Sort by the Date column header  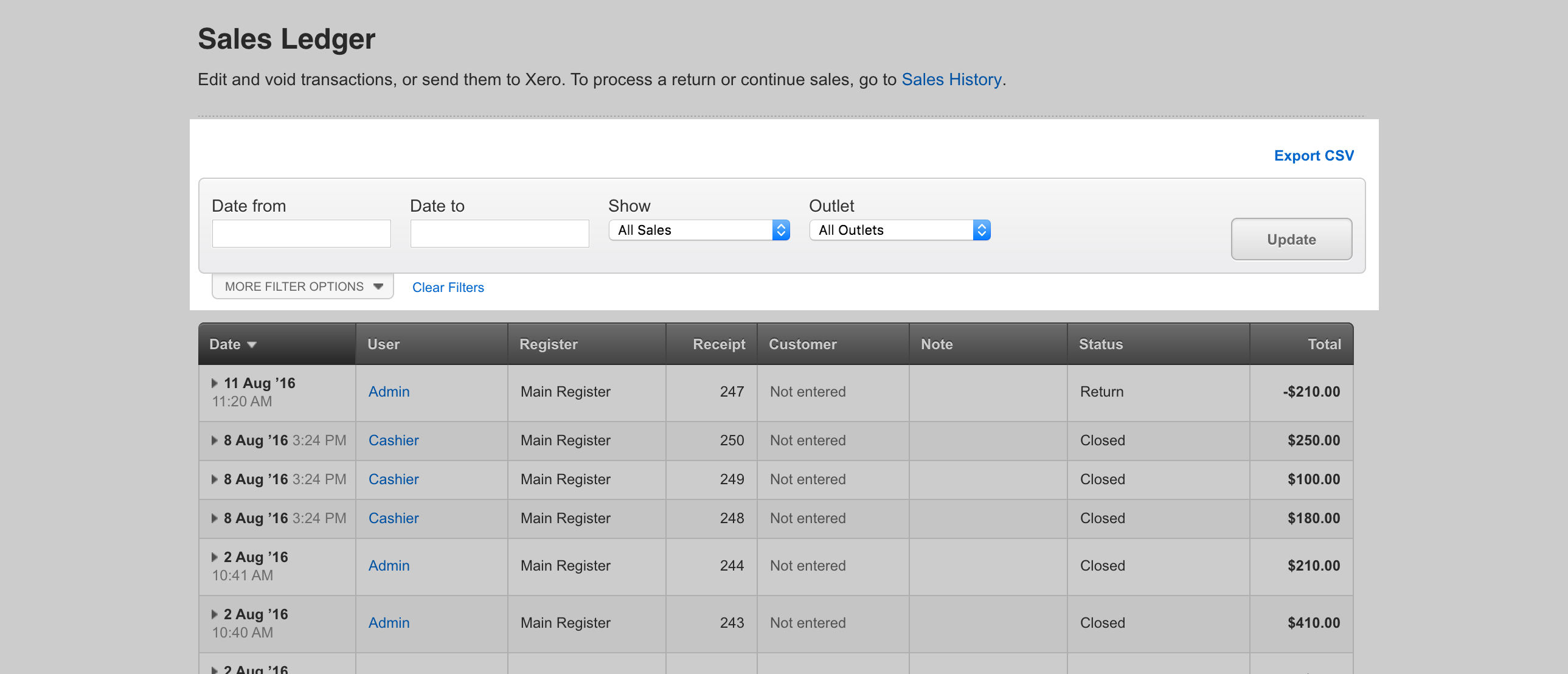pyautogui.click(x=225, y=344)
